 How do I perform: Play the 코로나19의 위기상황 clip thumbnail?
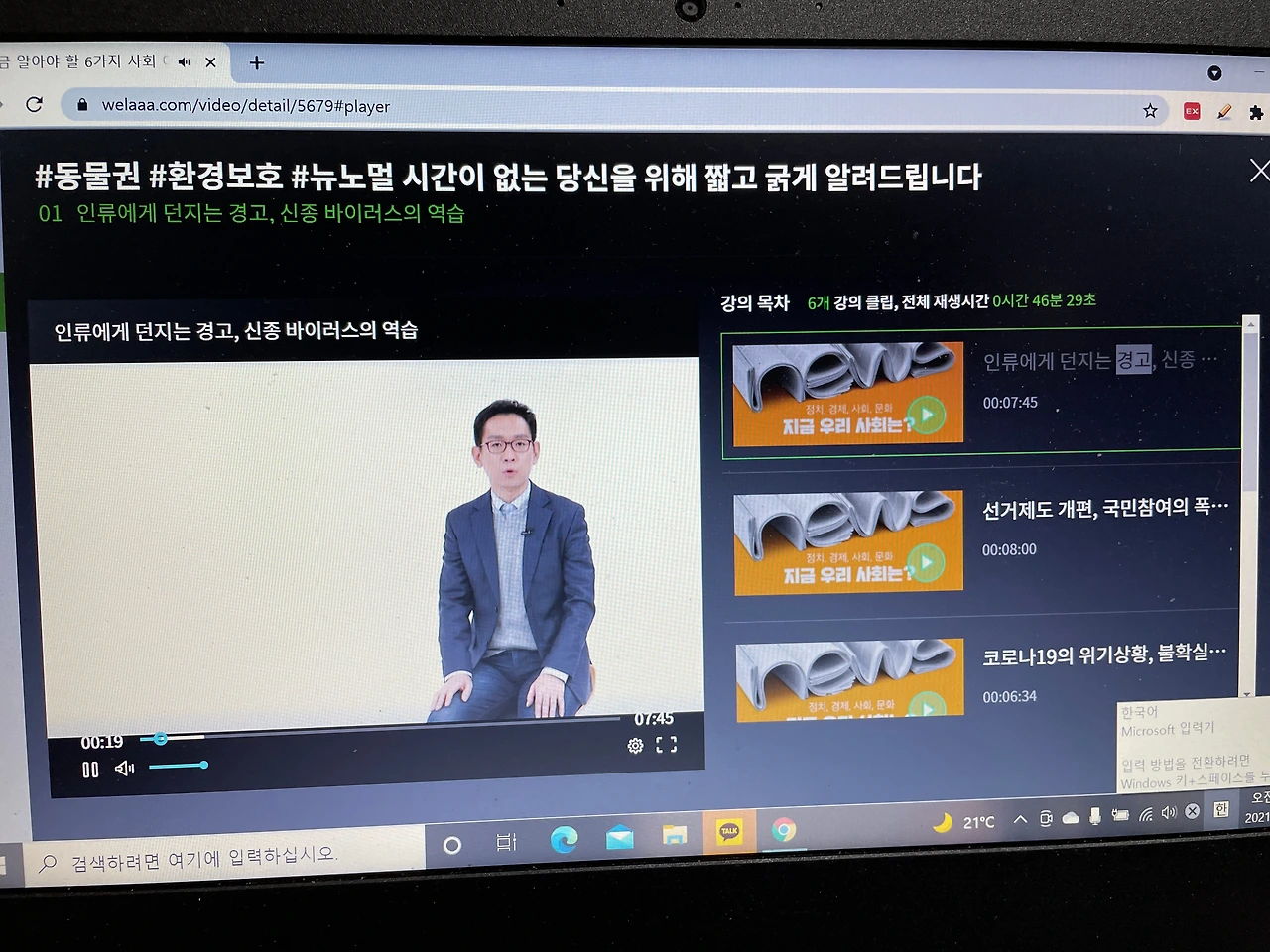pos(850,678)
